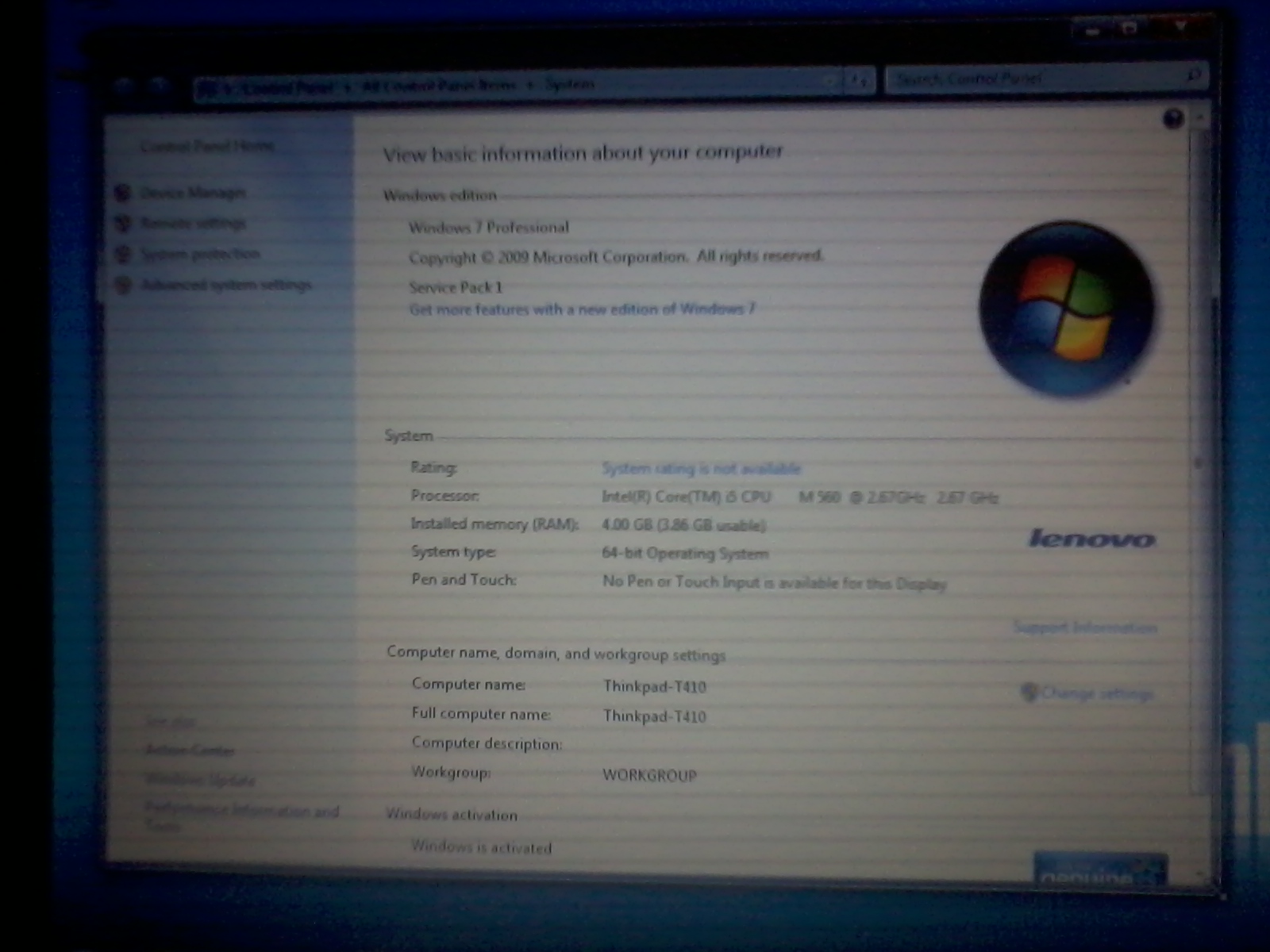
Task: Open the Control Panel Home link
Action: click(x=207, y=146)
